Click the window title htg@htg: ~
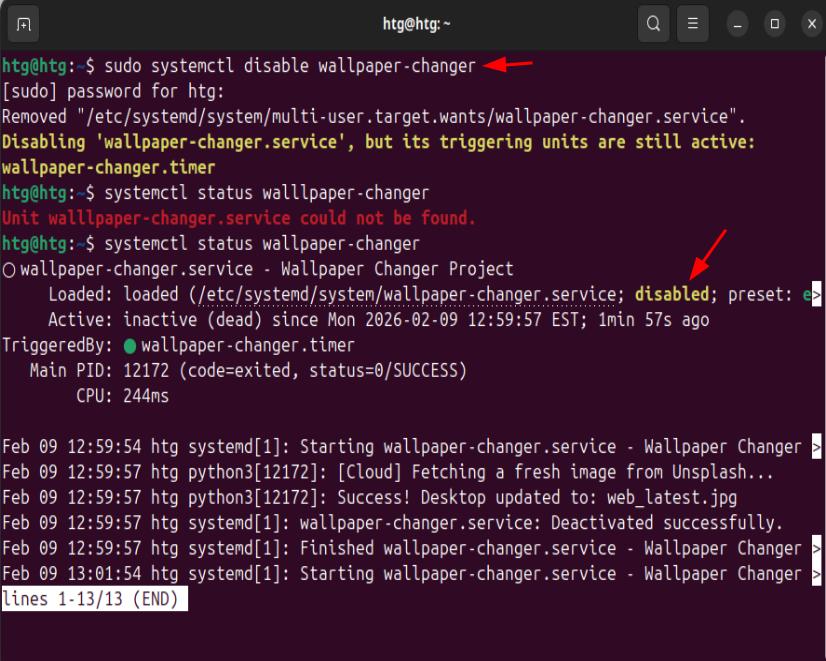The height and width of the screenshot is (661, 826). [416, 24]
